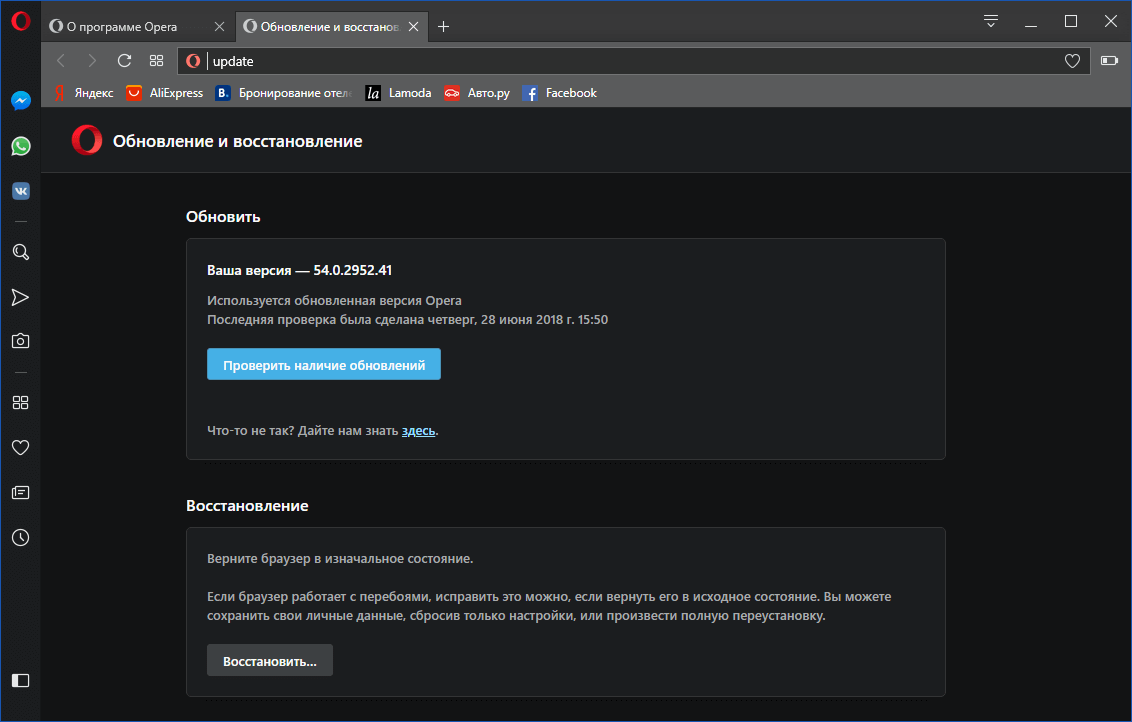
Task: Click 'Верните браузер в изначальное состояние.' text
Action: [340, 559]
